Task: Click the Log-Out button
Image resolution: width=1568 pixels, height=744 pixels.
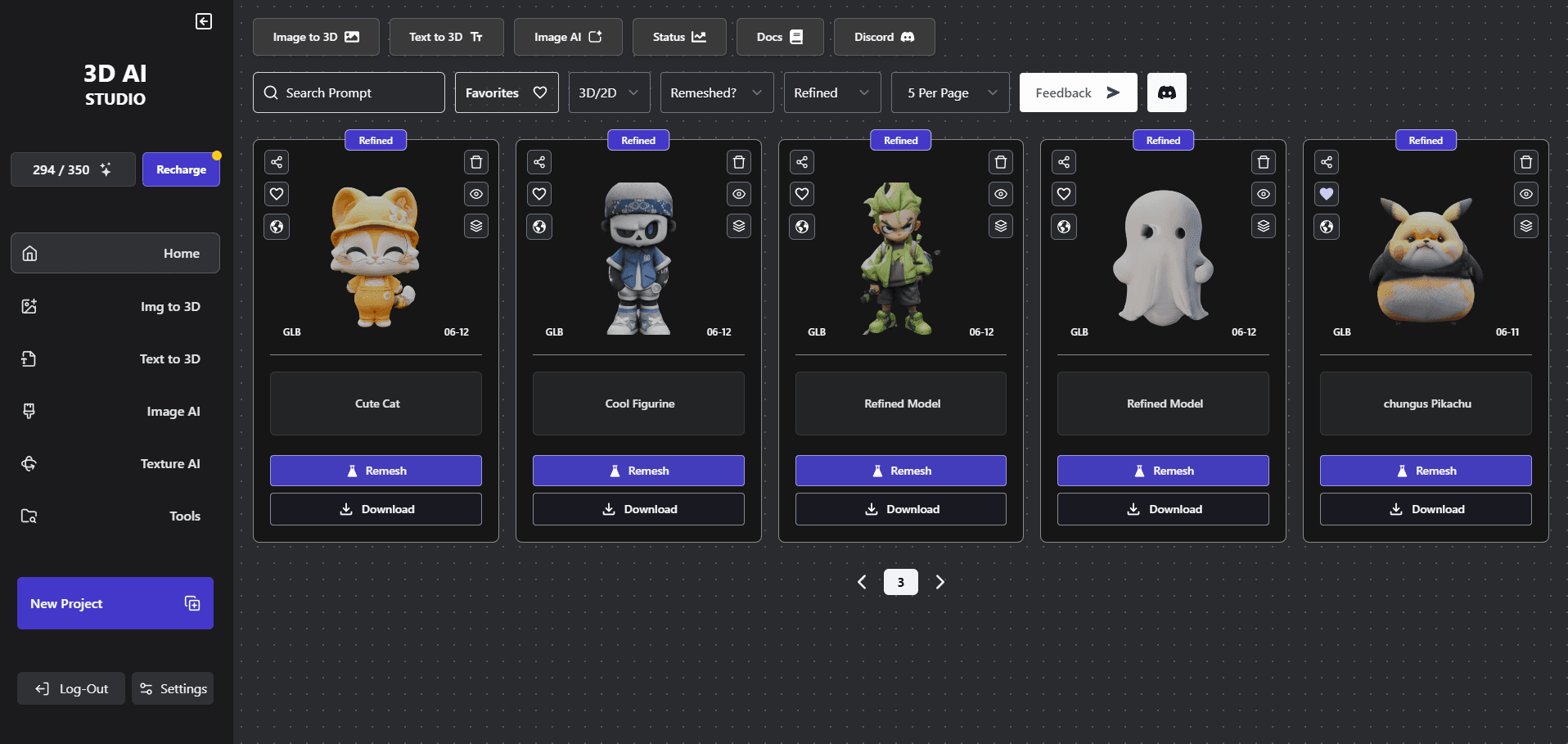Action: 71,688
